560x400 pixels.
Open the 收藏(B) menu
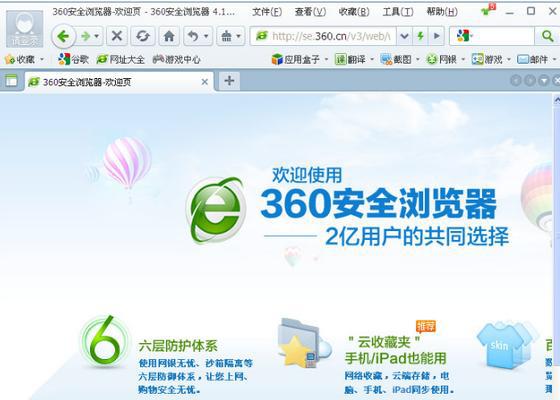point(354,12)
